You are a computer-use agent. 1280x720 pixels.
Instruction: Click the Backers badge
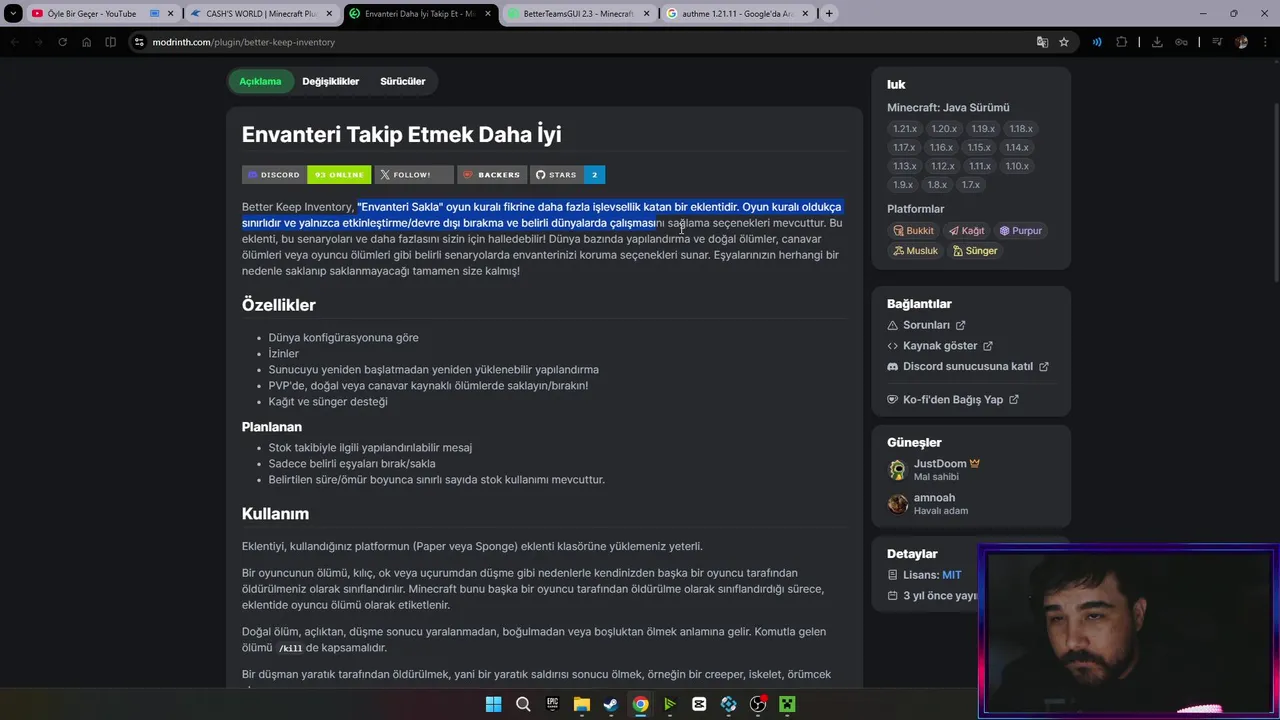pos(492,174)
